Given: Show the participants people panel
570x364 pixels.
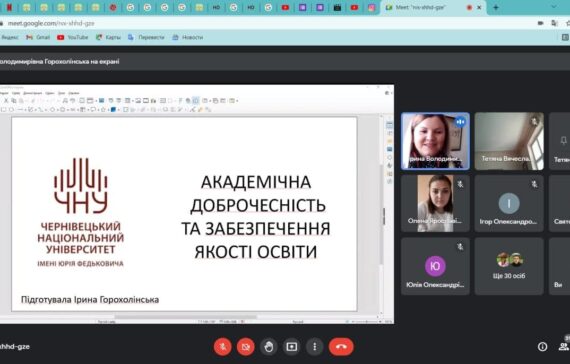Looking at the screenshot, I should (x=563, y=347).
